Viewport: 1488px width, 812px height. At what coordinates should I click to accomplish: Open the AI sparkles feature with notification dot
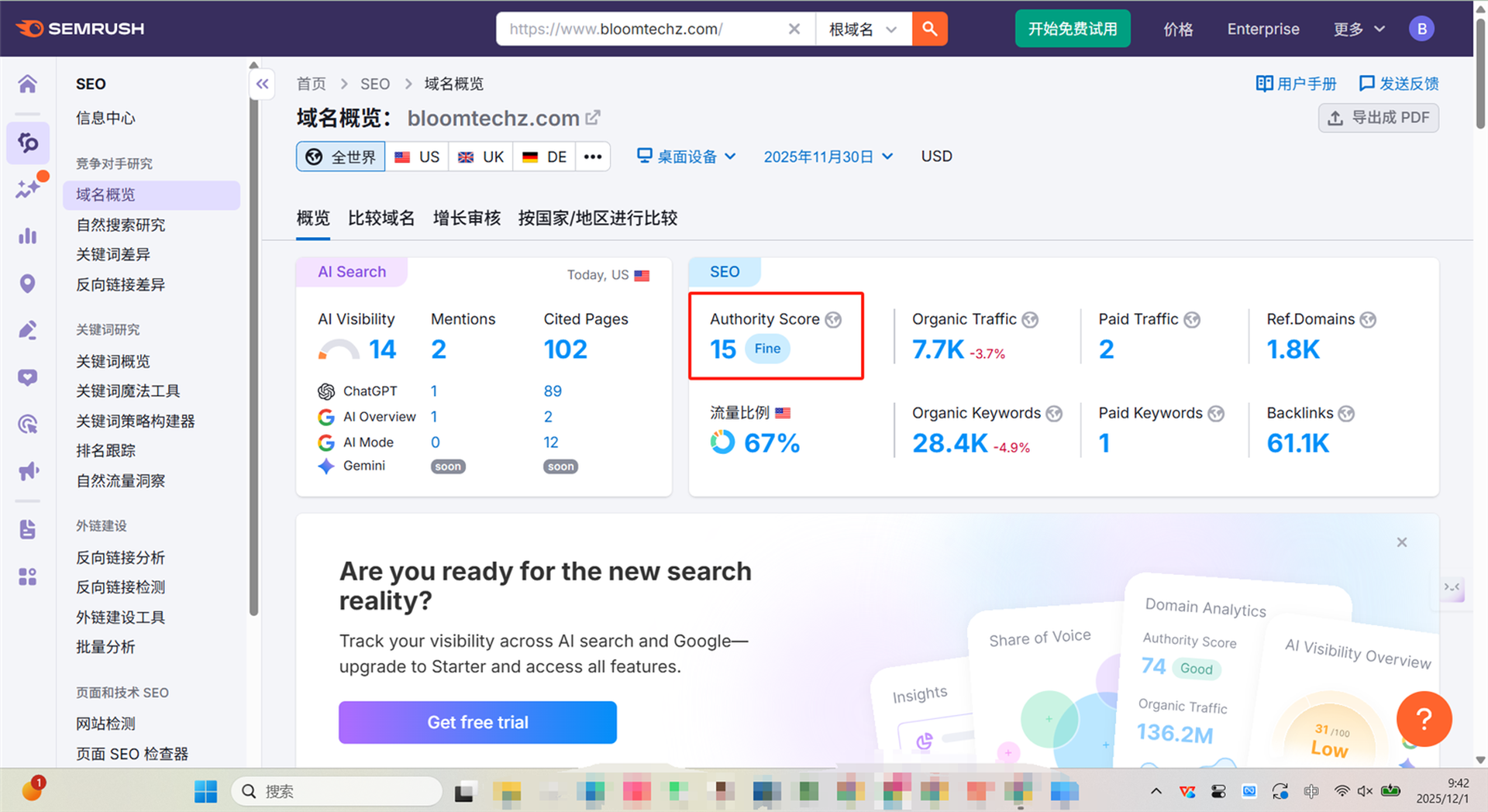(28, 188)
